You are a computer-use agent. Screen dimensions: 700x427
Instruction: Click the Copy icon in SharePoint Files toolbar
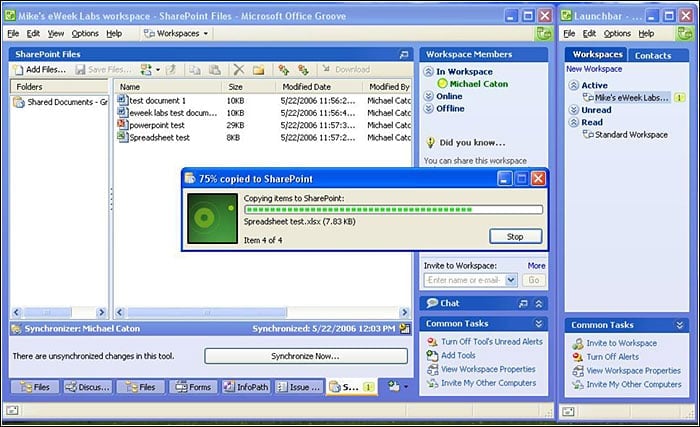click(x=194, y=70)
